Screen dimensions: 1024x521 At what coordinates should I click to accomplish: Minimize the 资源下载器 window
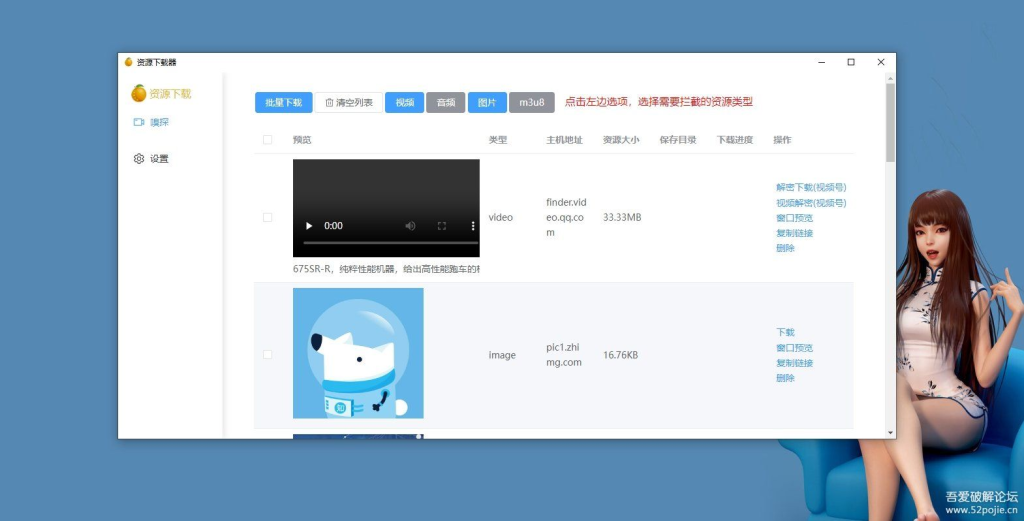(822, 62)
